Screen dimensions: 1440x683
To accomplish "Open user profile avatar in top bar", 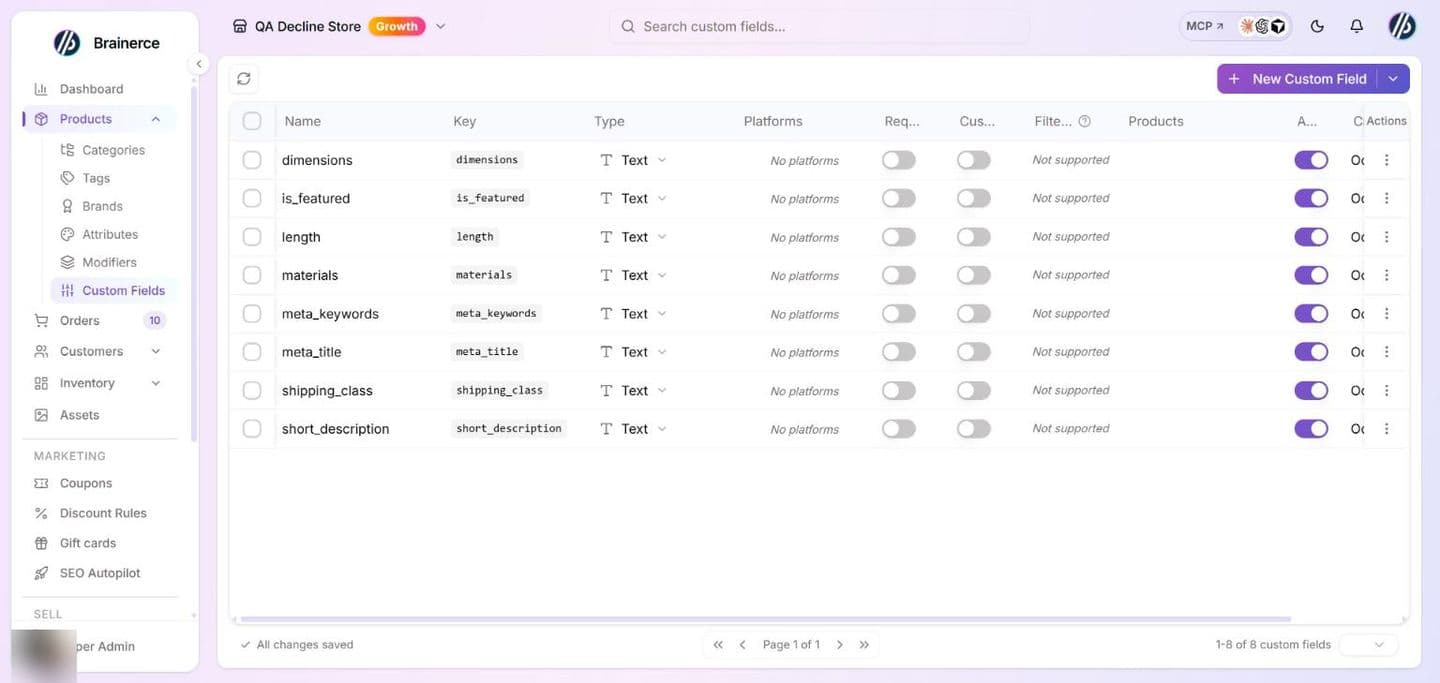I will (x=1402, y=27).
